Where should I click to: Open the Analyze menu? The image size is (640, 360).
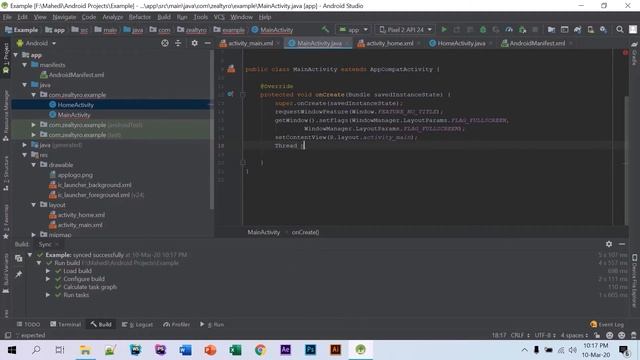[x=113, y=17]
